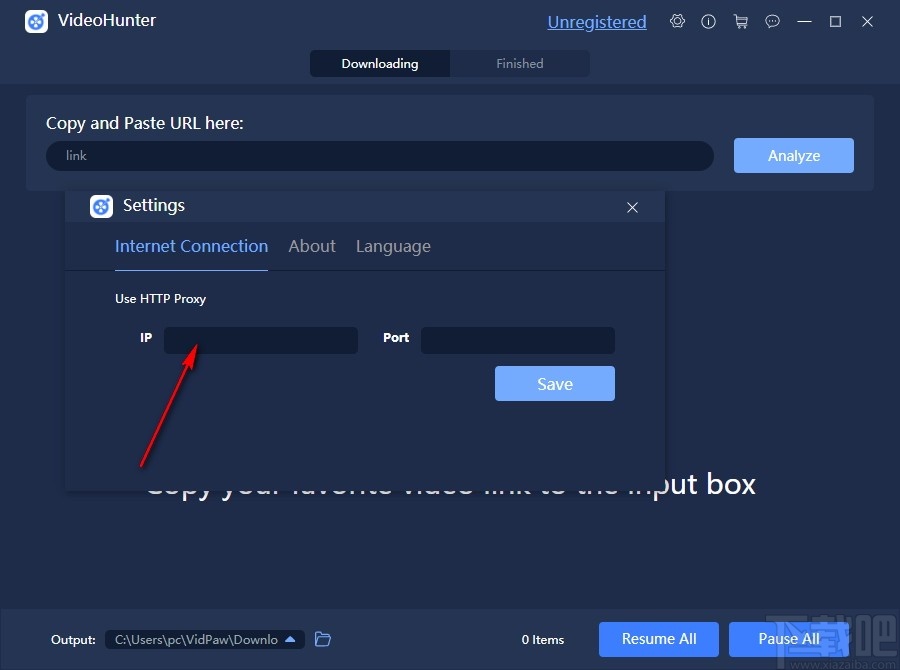The width and height of the screenshot is (900, 670).
Task: Click the feedback chat bubble icon
Action: (773, 22)
